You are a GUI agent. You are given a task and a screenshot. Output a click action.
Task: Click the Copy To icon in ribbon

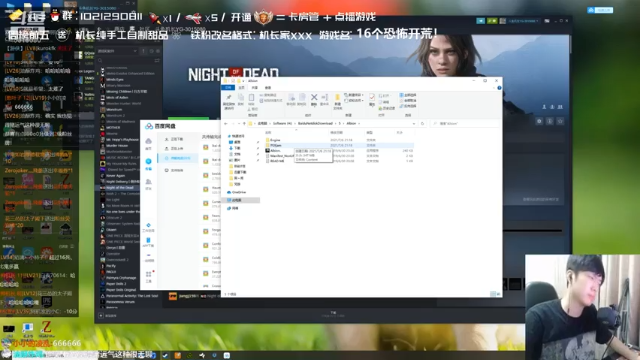[x=302, y=99]
